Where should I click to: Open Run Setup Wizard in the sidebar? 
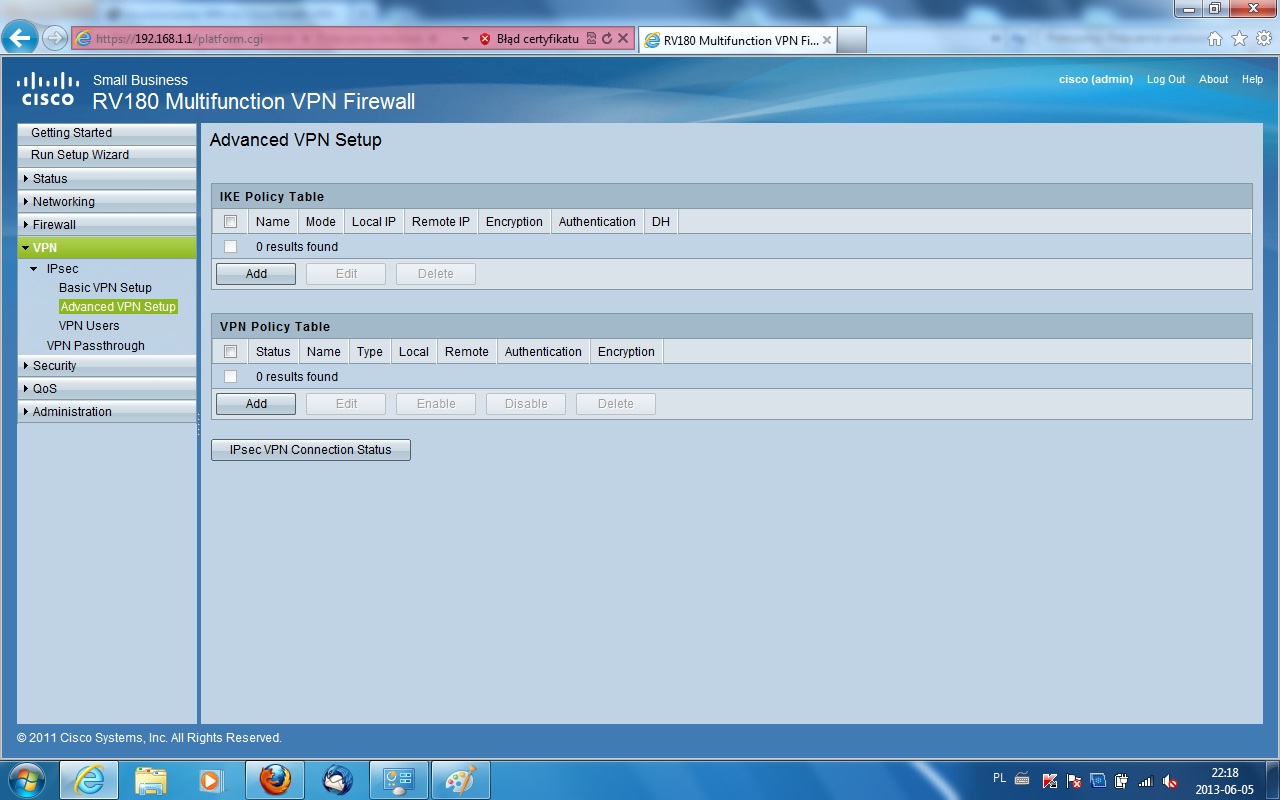107,155
